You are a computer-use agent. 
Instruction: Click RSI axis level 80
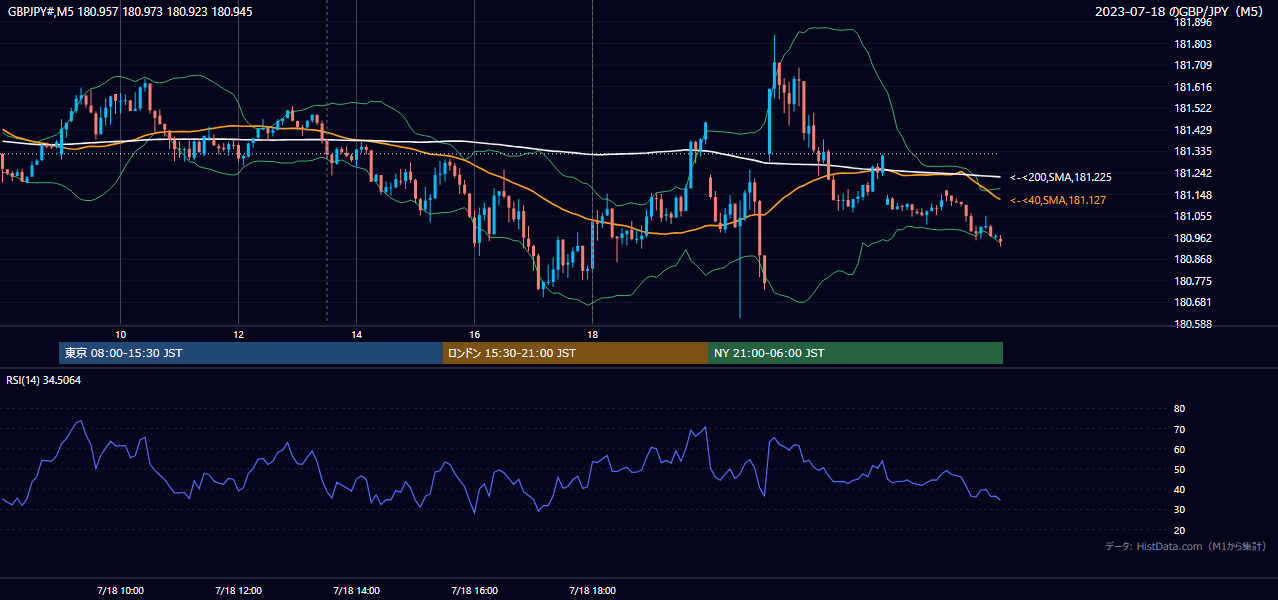[x=1179, y=409]
